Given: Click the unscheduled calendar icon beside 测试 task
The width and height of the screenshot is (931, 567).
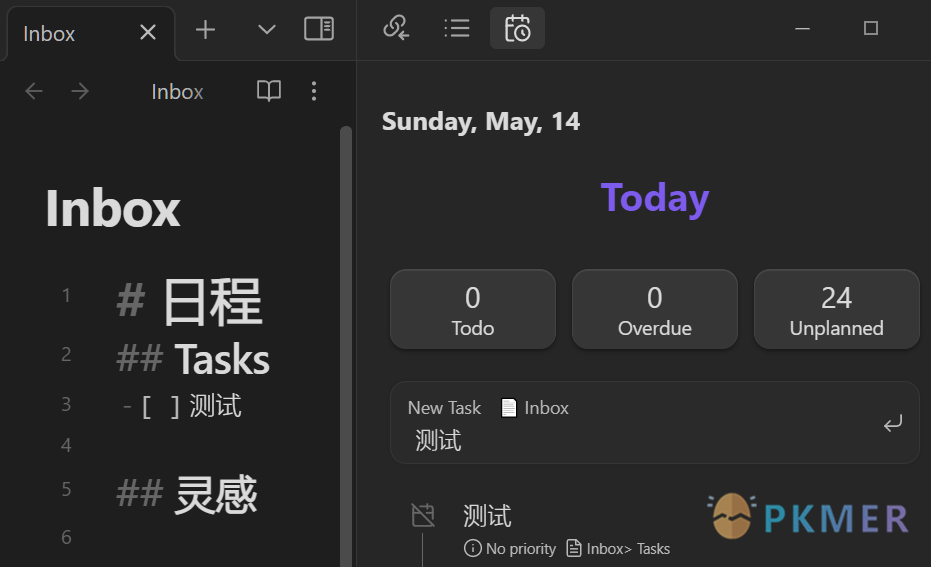Looking at the screenshot, I should pos(423,516).
